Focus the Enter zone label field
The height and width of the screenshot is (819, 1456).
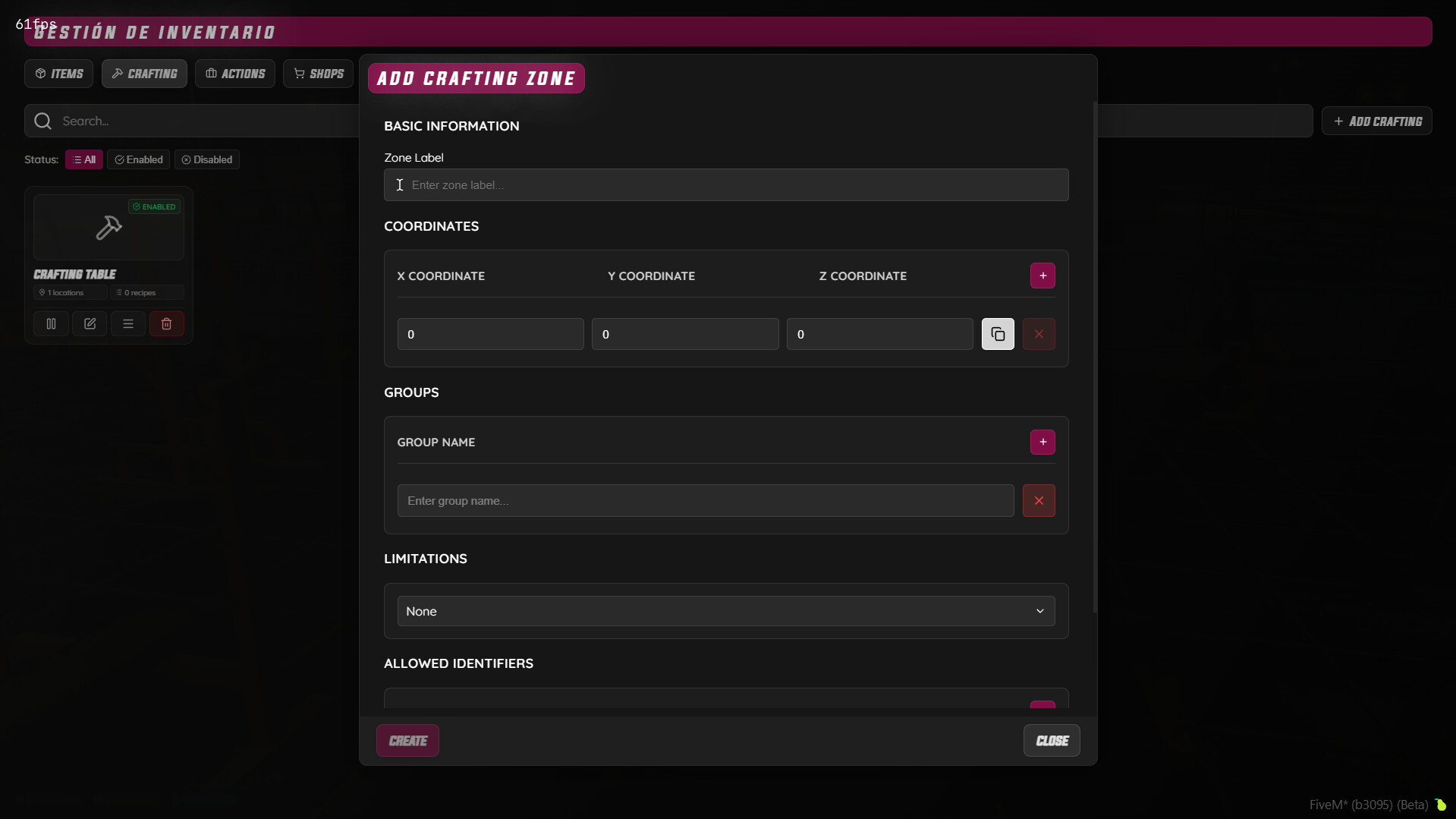point(725,184)
